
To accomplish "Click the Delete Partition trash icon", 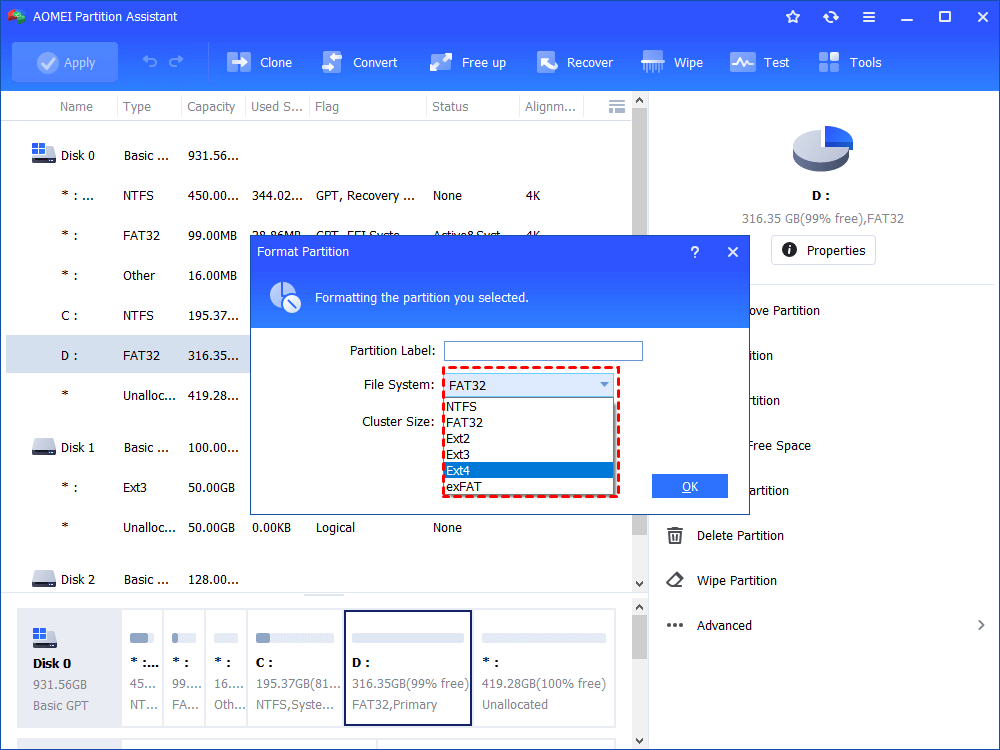I will pyautogui.click(x=675, y=536).
